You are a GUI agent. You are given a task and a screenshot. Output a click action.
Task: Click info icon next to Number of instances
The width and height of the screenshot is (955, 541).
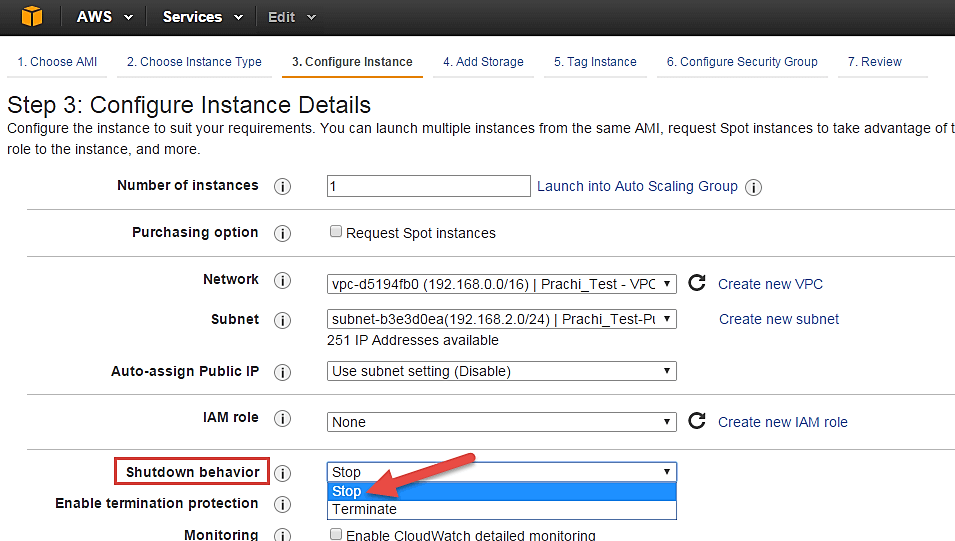tap(283, 187)
